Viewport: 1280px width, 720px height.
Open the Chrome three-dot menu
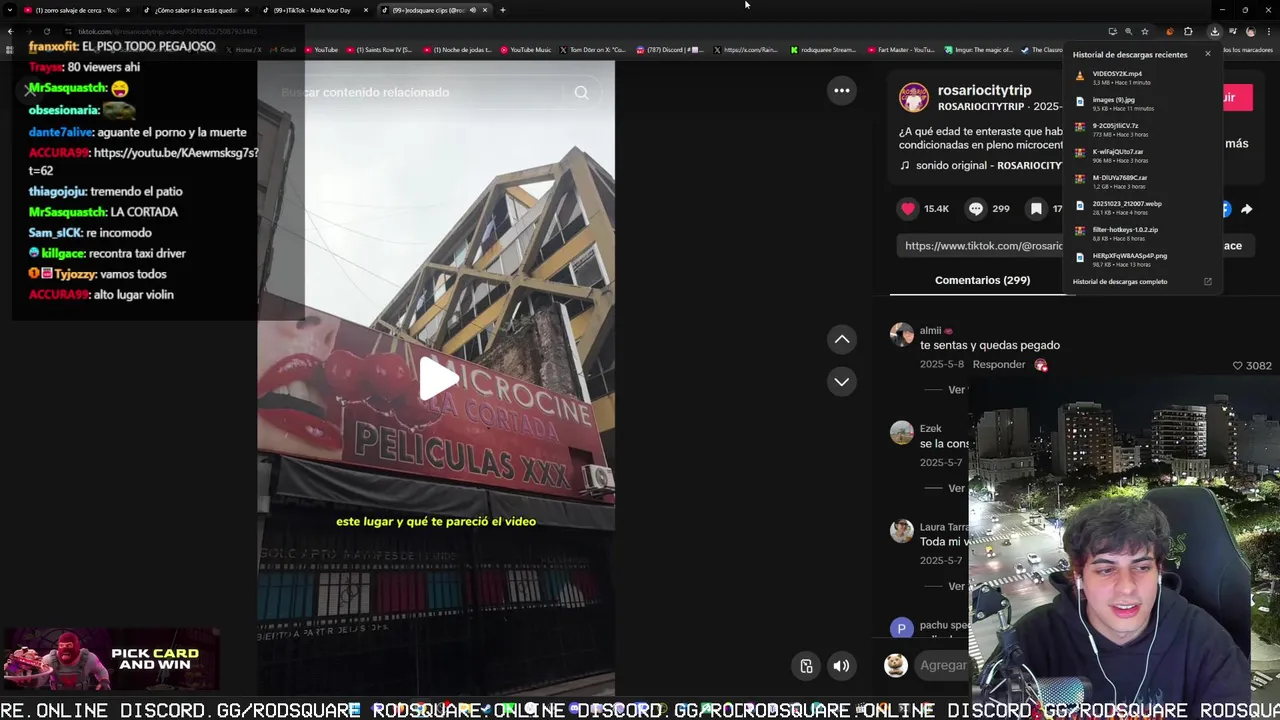1267,32
